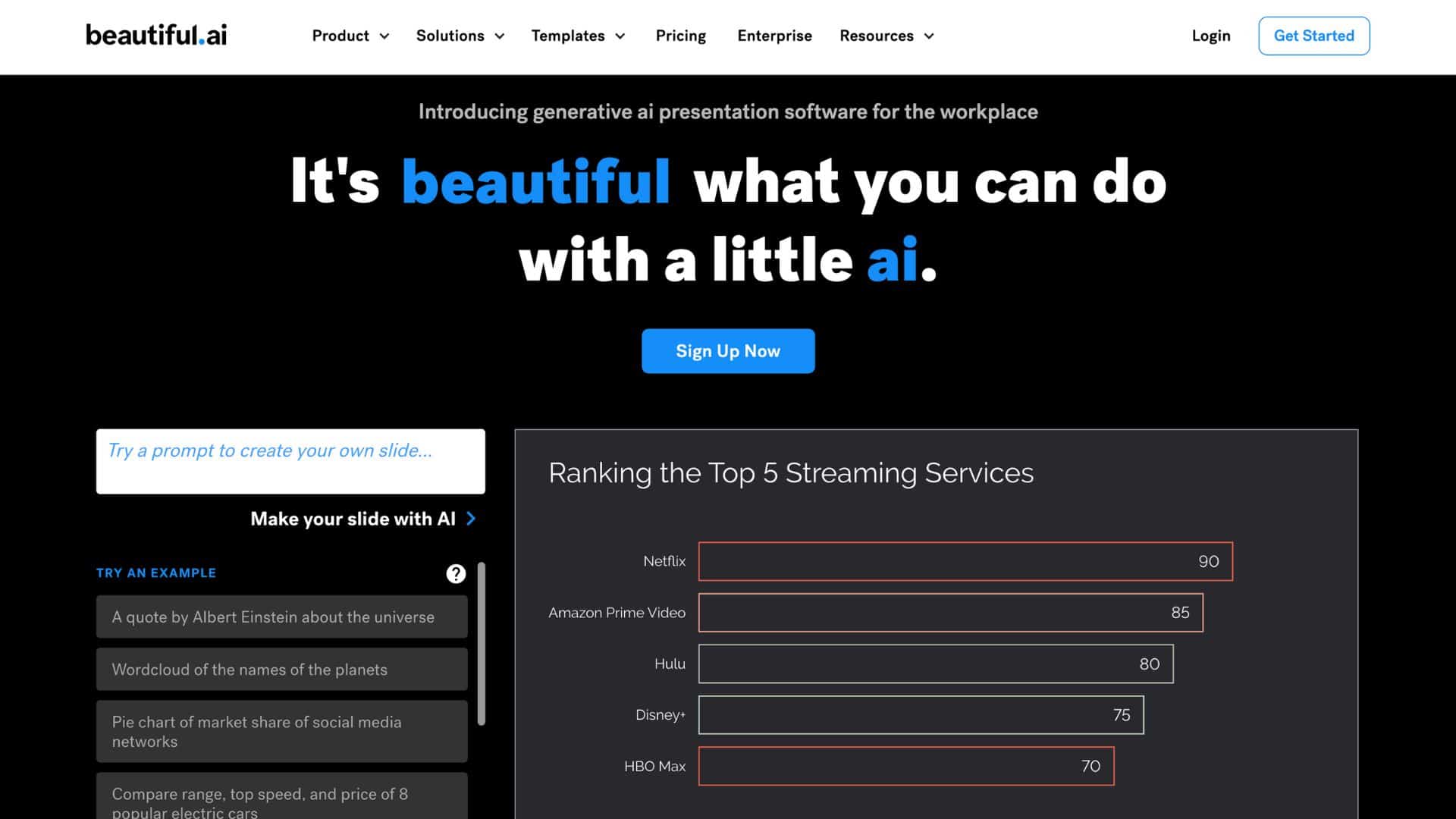Image resolution: width=1456 pixels, height=819 pixels.
Task: Click the Netflix chart label
Action: [664, 561]
